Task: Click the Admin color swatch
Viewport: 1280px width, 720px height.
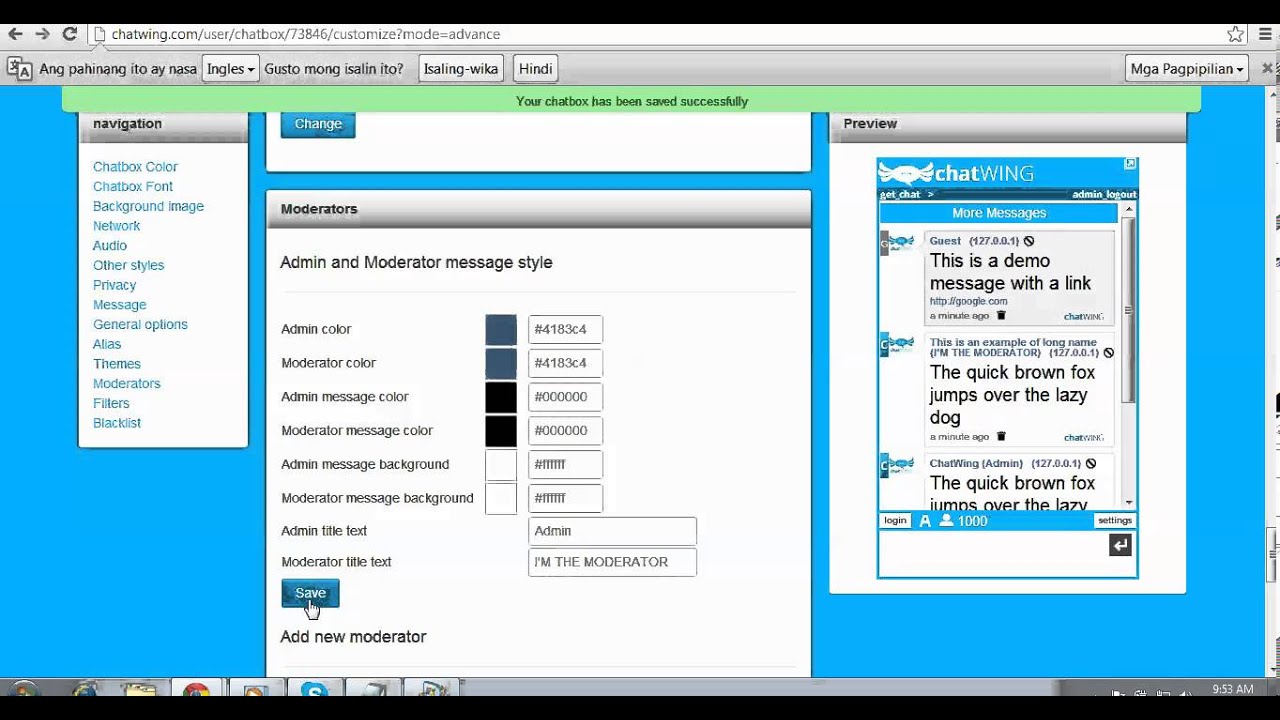Action: click(x=501, y=329)
